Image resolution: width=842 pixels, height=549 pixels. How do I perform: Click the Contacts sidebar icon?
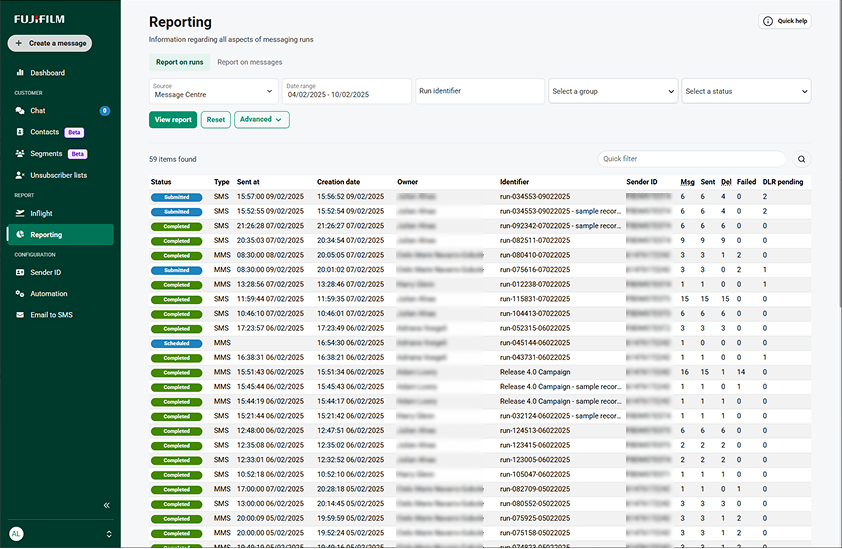click(x=20, y=132)
